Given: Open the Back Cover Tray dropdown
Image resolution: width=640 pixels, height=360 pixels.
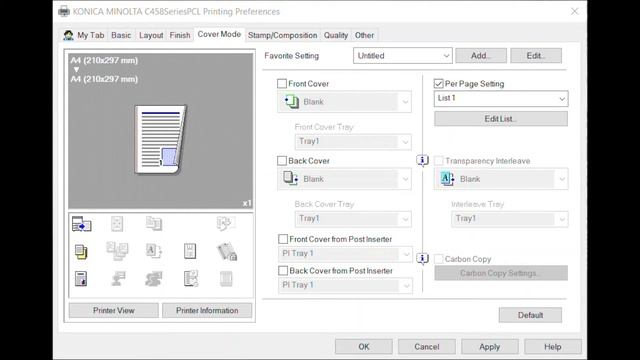Looking at the screenshot, I should click(x=353, y=218).
